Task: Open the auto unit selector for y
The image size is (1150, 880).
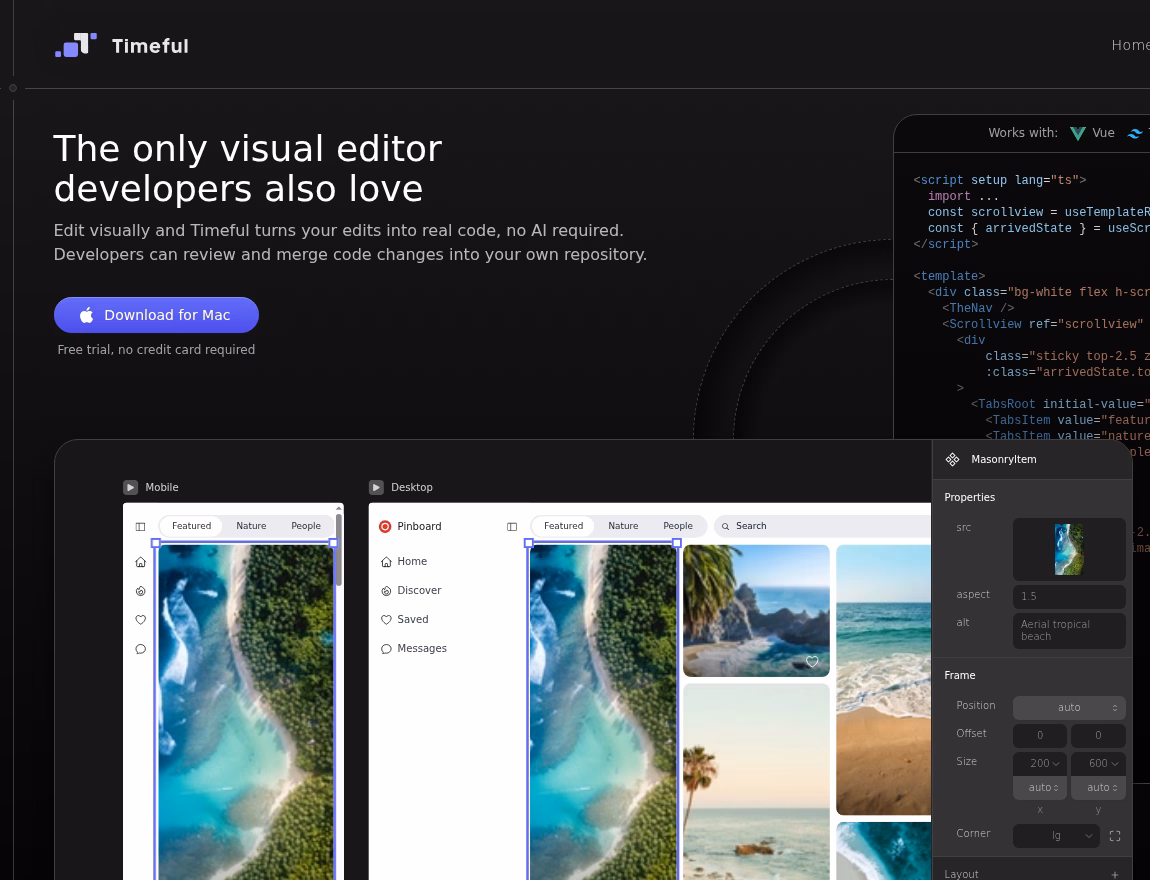Action: tap(1098, 788)
